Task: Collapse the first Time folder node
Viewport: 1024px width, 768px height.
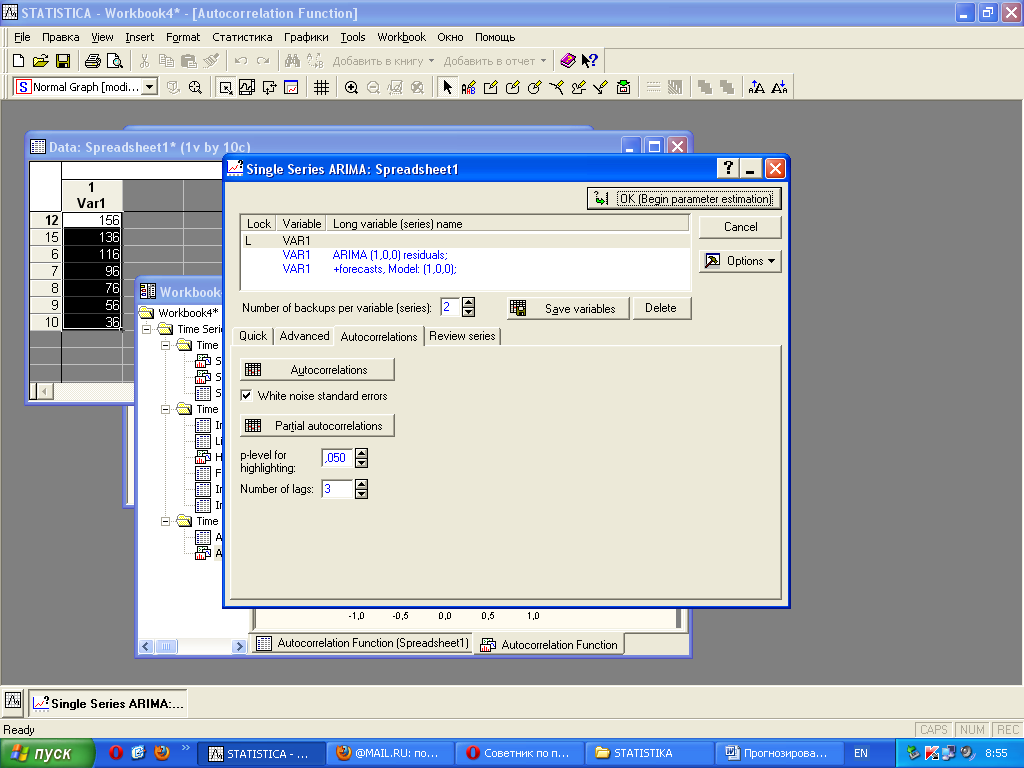Action: [166, 345]
